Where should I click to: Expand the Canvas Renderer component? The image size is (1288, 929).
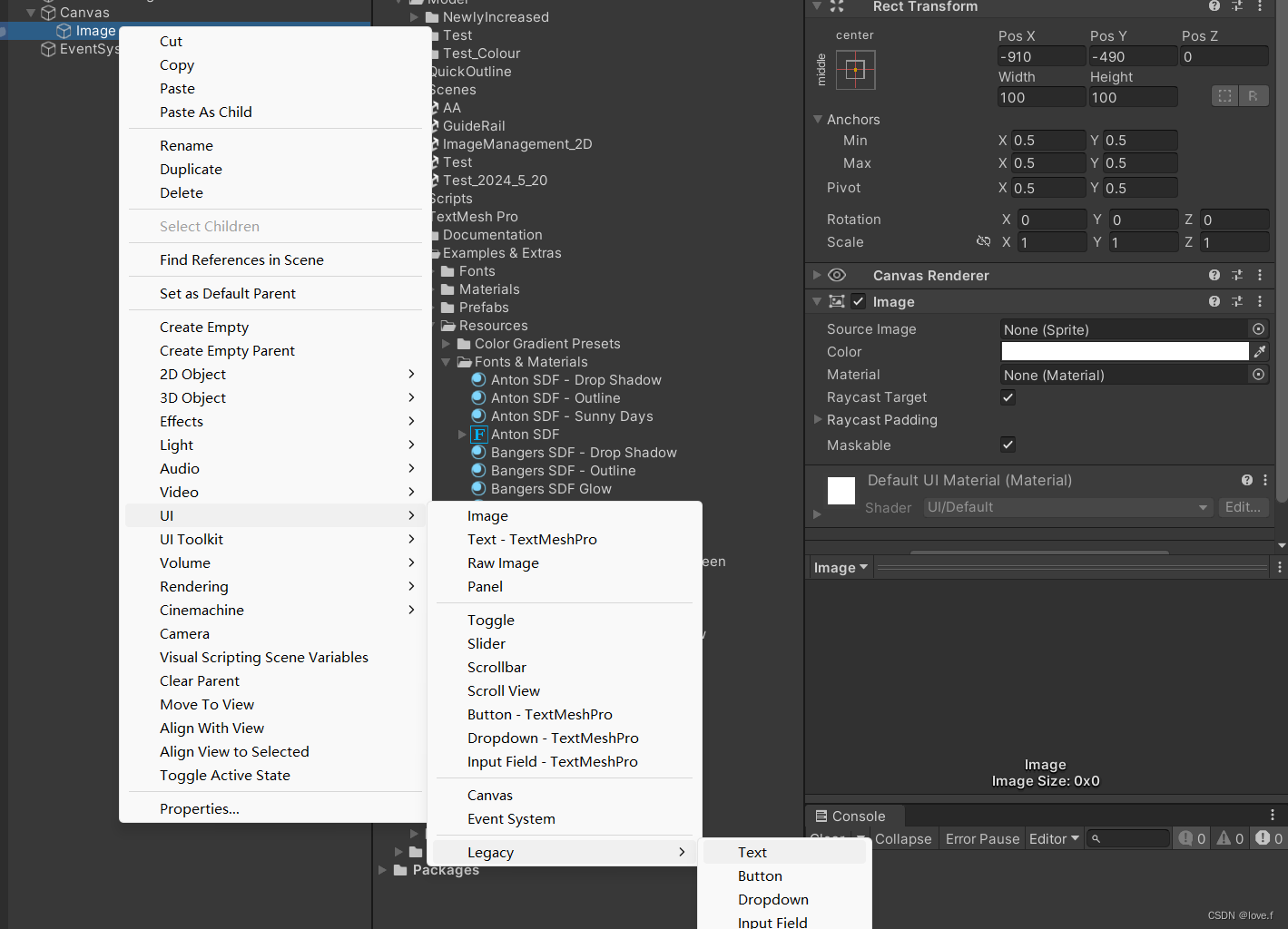tap(817, 275)
